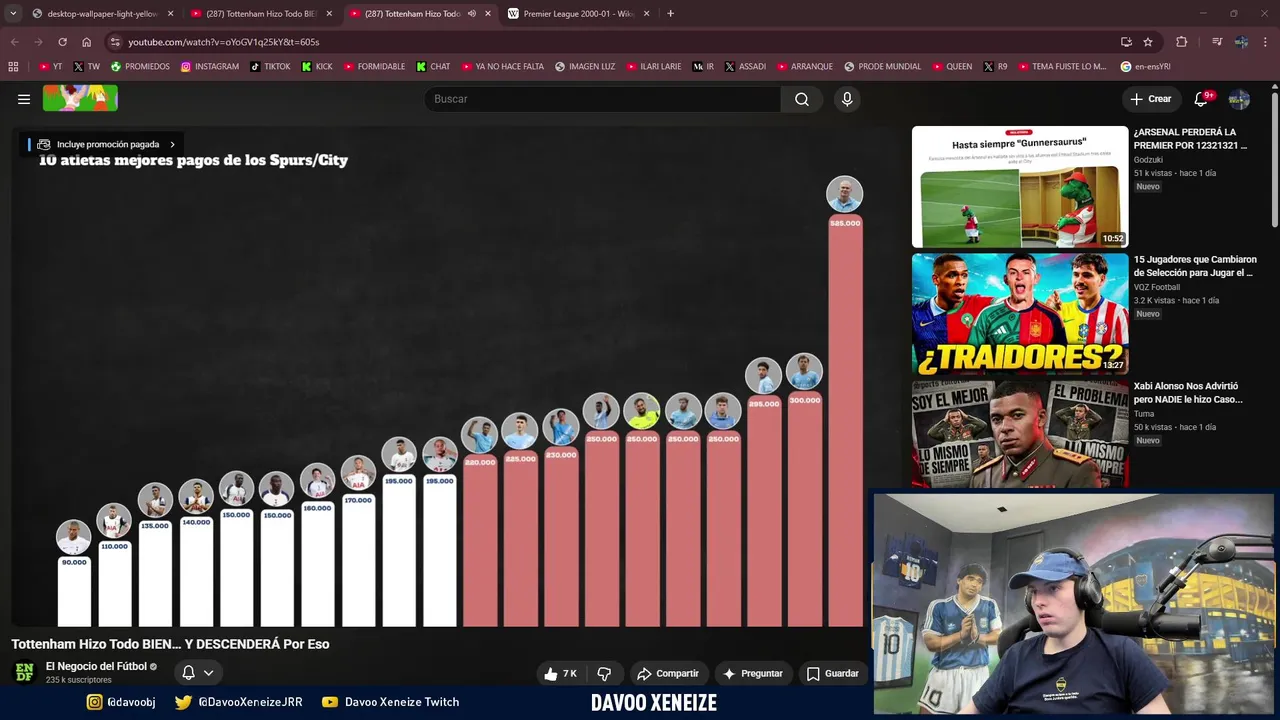This screenshot has width=1280, height=720.
Task: Open the INSTAGRAM bookmark
Action: coord(210,67)
